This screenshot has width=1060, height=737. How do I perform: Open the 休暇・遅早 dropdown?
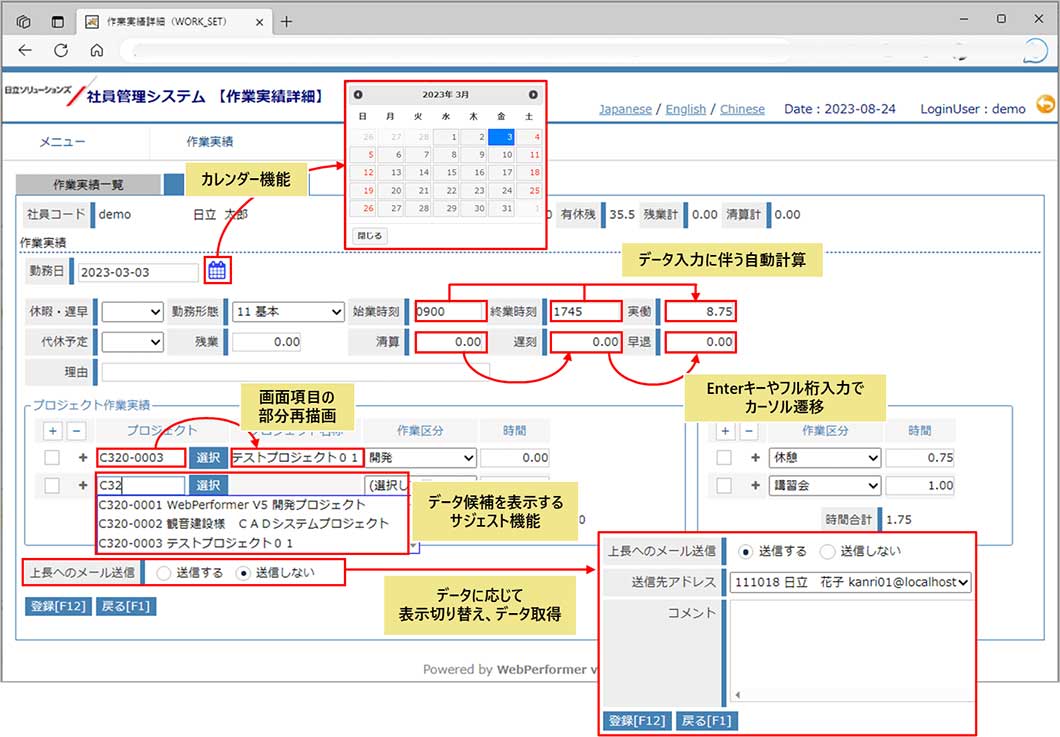132,312
